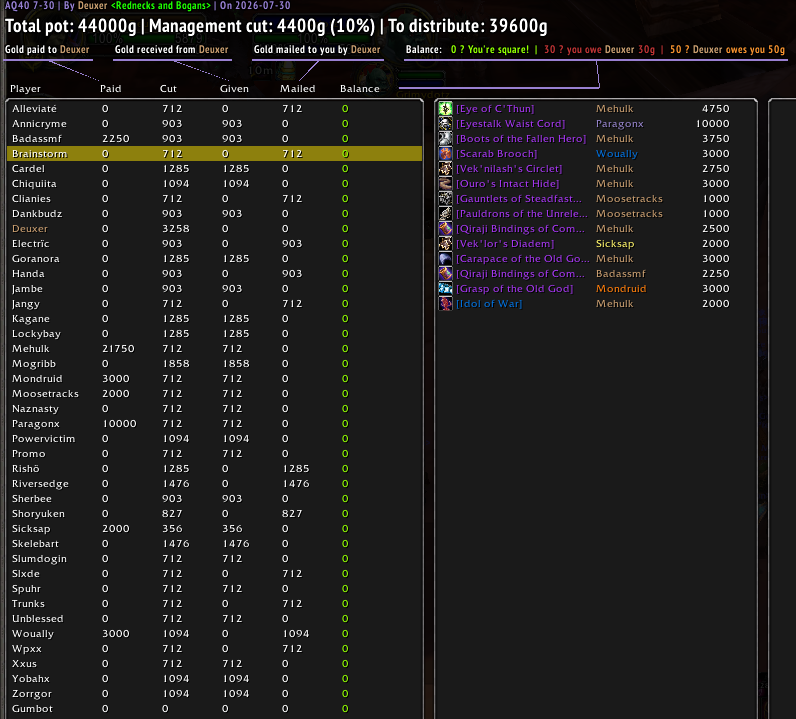Click buyer Paragonx in the loot list
Image resolution: width=796 pixels, height=719 pixels.
(x=619, y=123)
